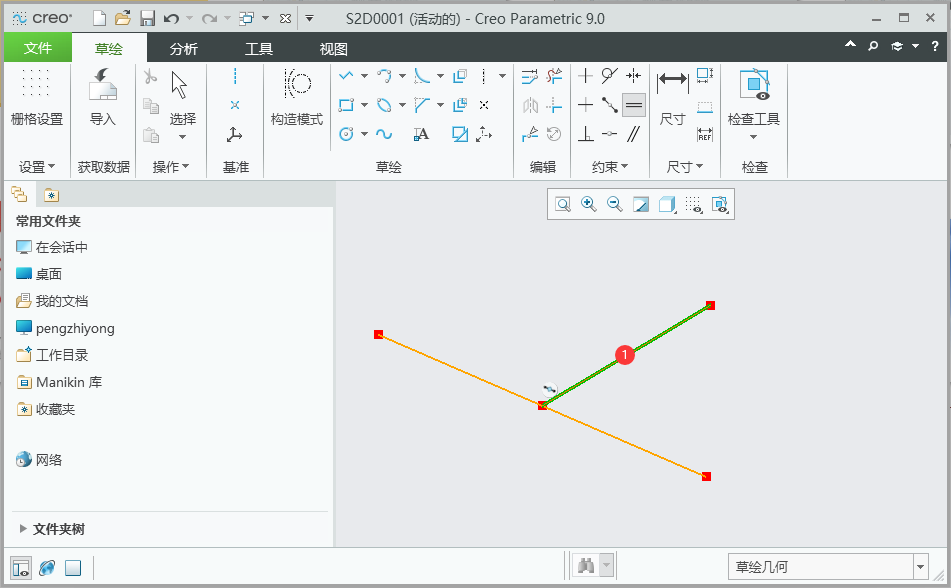Select the sketch Point tool

(484, 105)
